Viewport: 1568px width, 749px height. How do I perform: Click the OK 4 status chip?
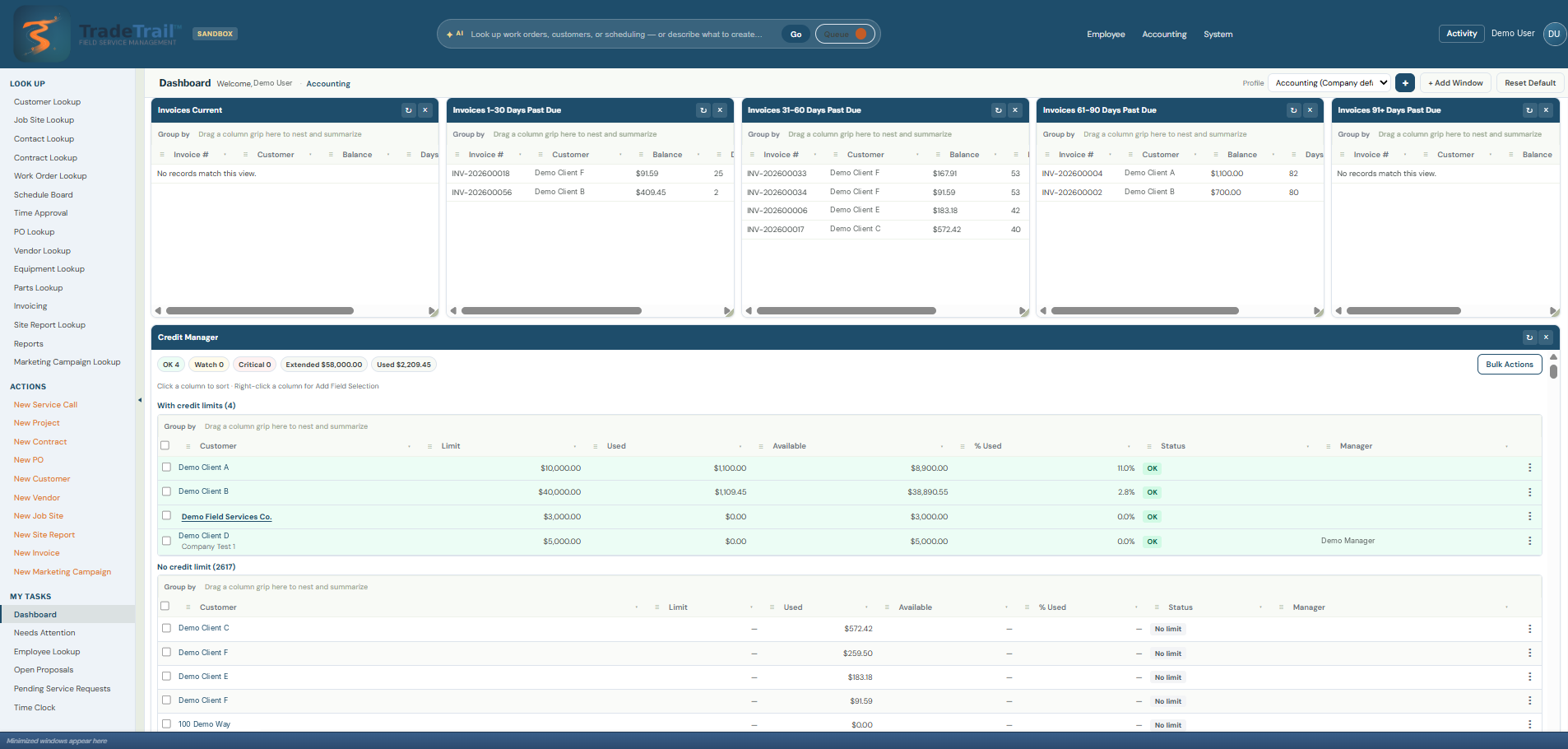point(171,365)
